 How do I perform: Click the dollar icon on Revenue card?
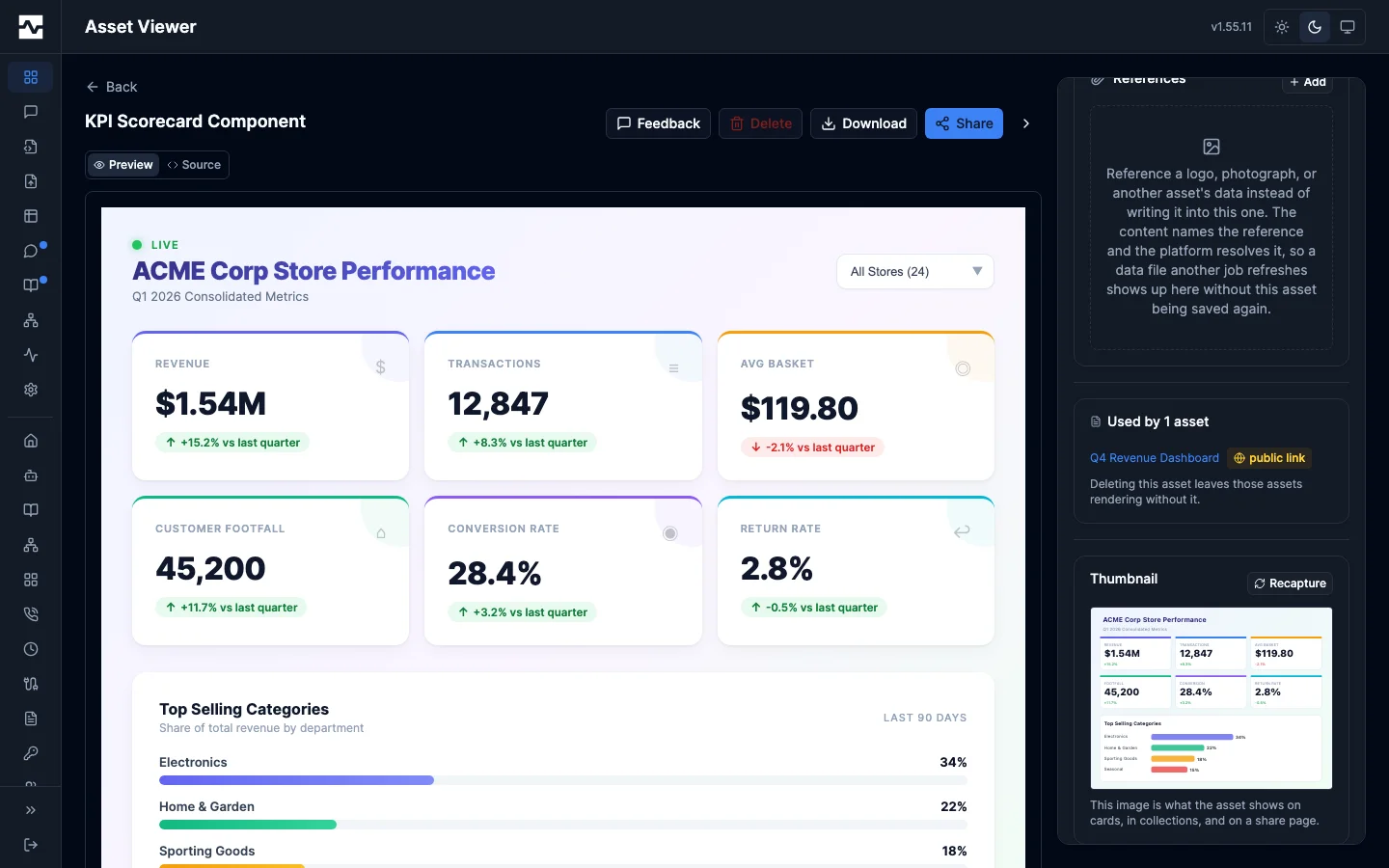[381, 367]
